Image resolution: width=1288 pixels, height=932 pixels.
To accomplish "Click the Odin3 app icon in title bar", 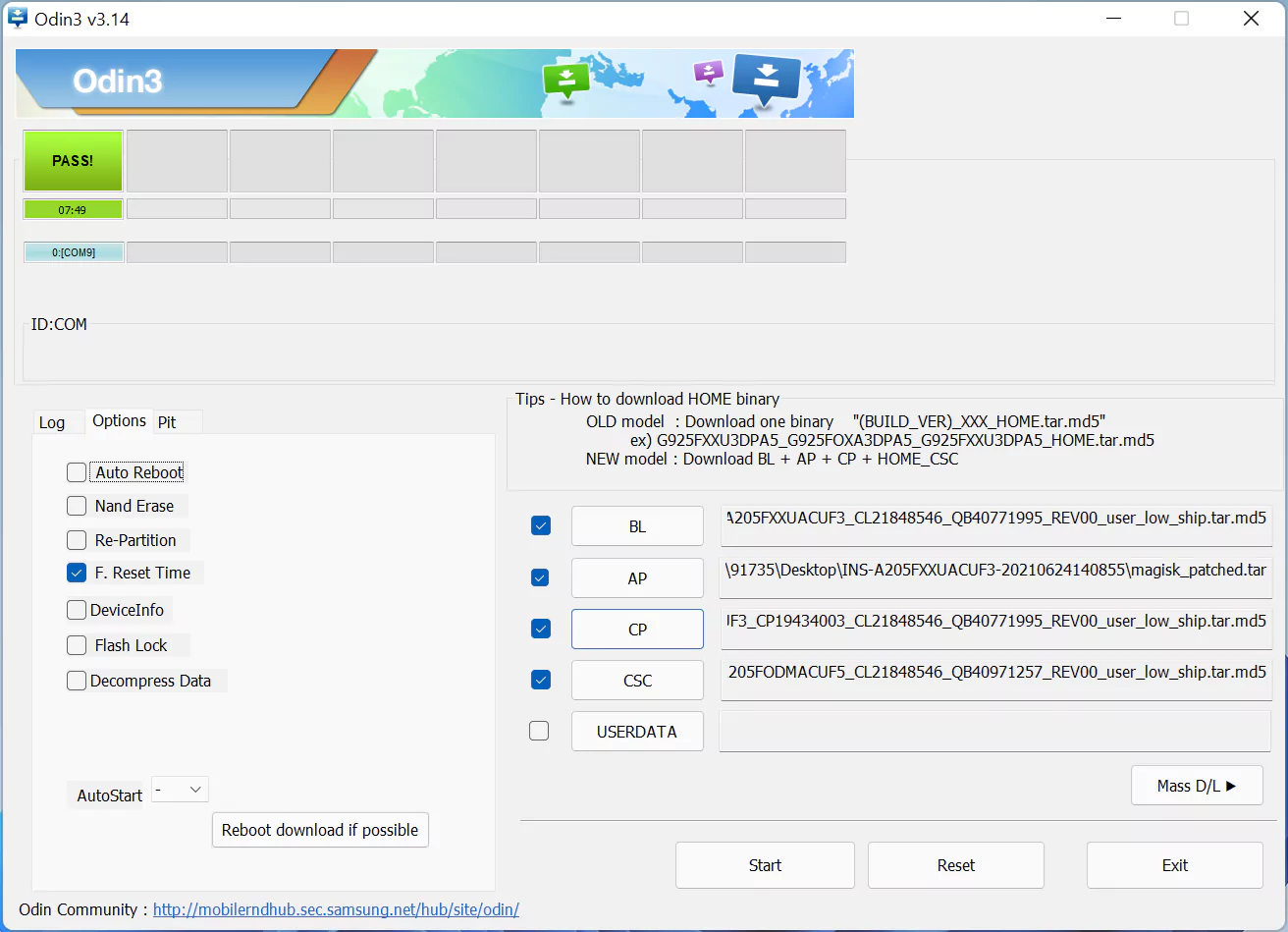I will [17, 19].
